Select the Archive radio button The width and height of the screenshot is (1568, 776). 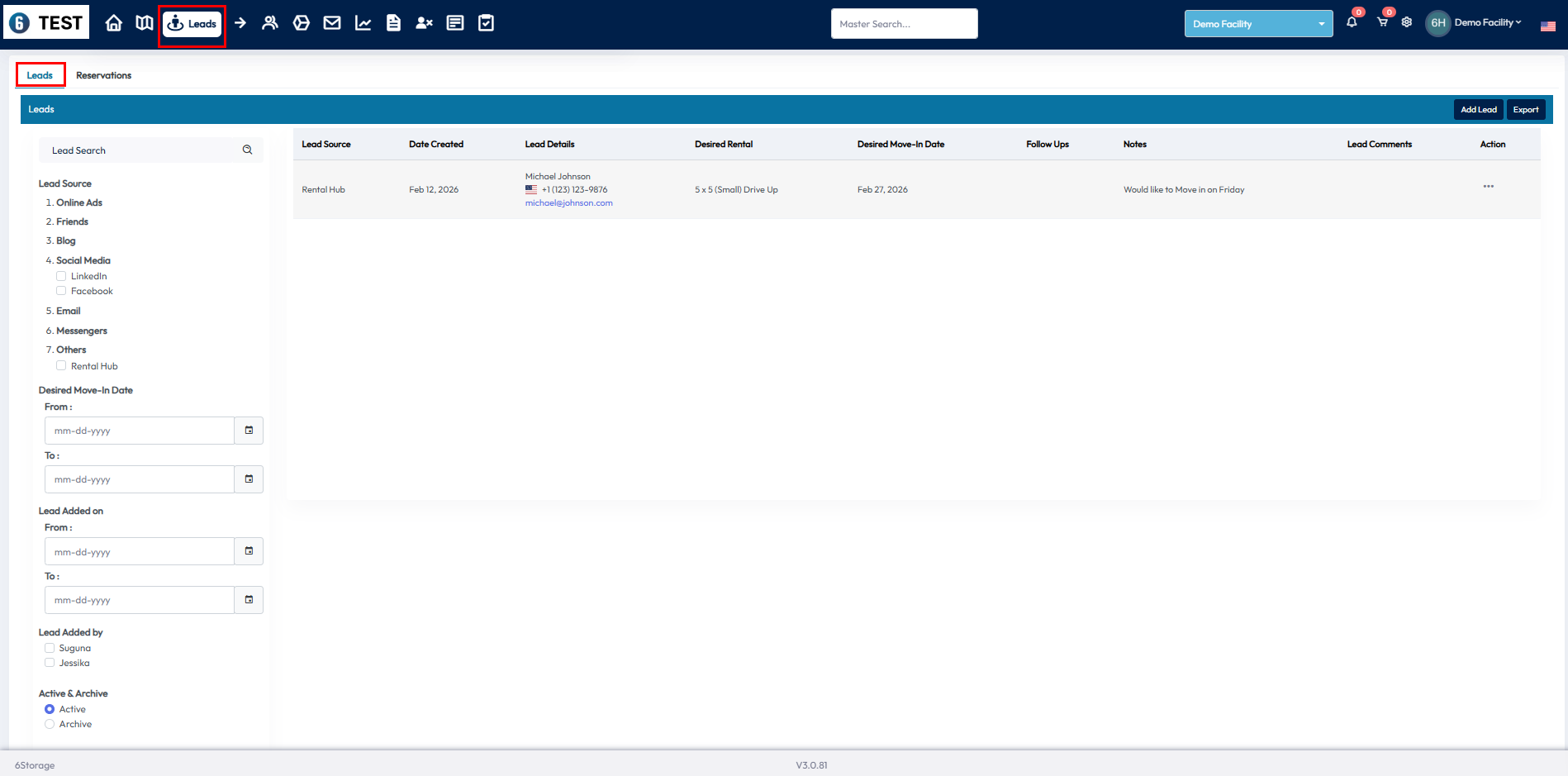(x=50, y=724)
